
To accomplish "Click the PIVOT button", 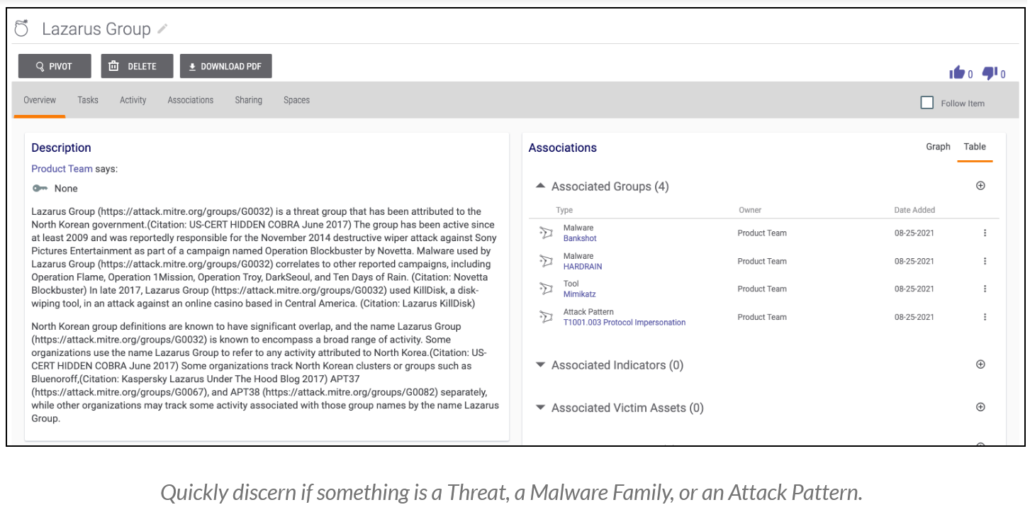I will (x=55, y=66).
